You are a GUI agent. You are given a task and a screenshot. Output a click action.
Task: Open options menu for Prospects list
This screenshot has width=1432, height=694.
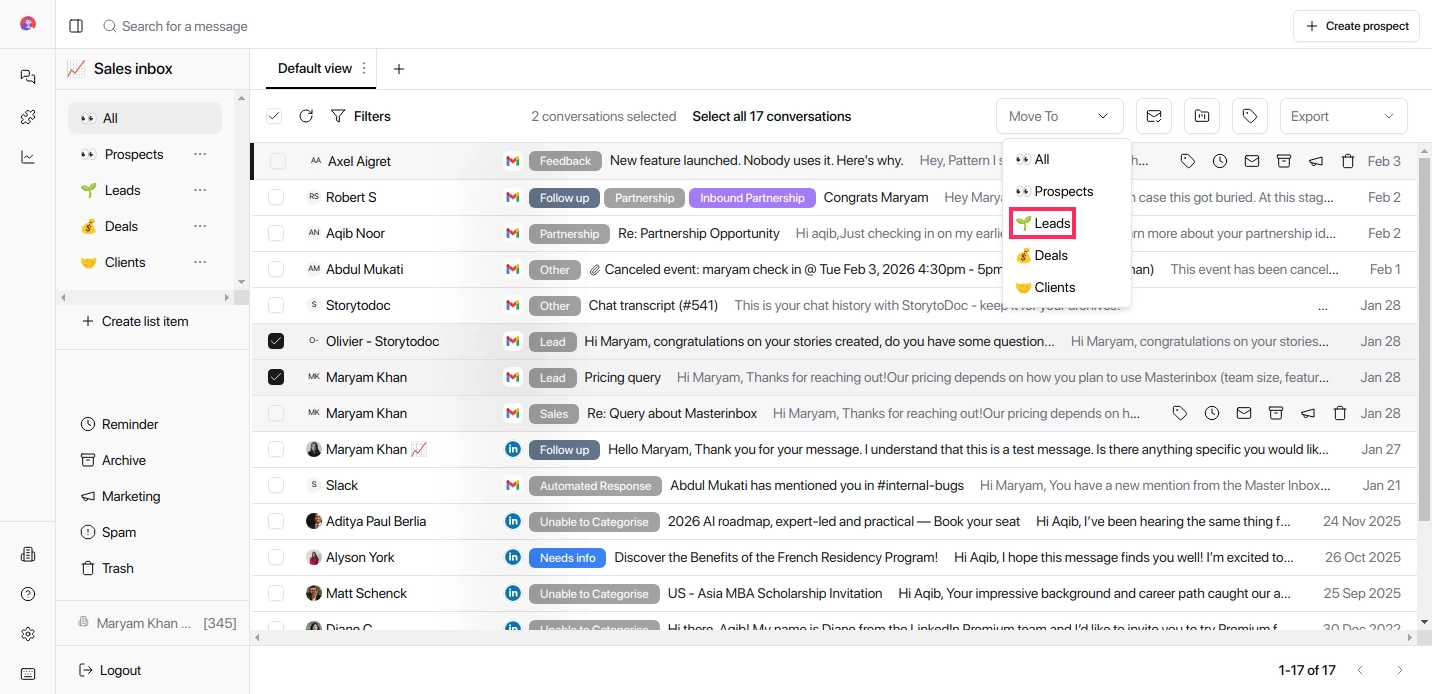(x=200, y=154)
